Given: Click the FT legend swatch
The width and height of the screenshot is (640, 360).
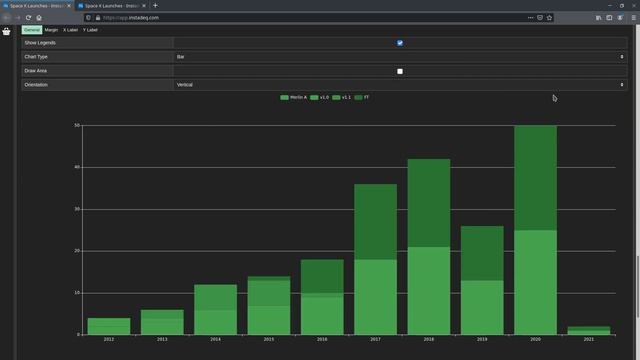Looking at the screenshot, I should [x=358, y=98].
